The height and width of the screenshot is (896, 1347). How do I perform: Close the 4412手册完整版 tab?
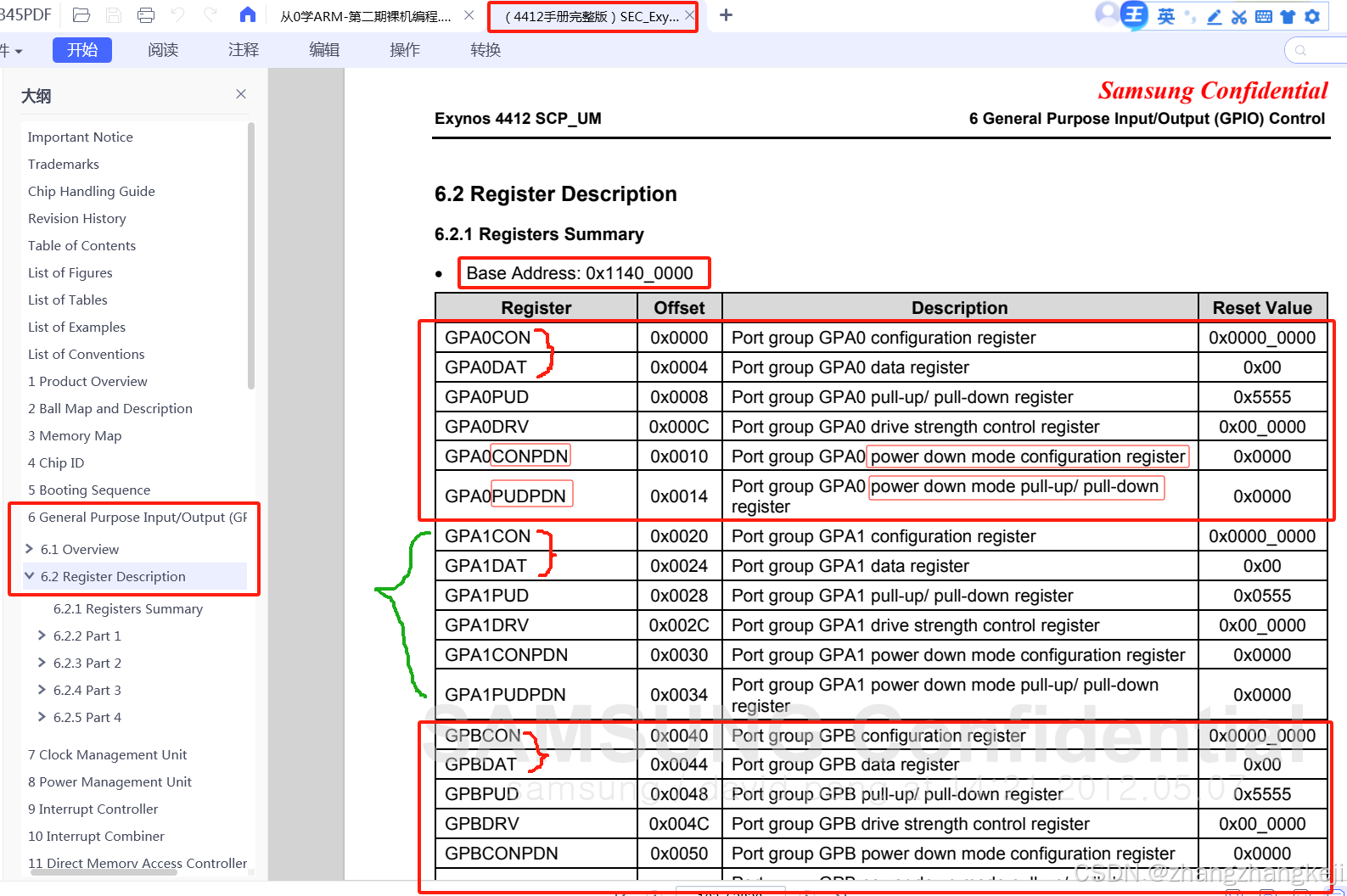689,15
